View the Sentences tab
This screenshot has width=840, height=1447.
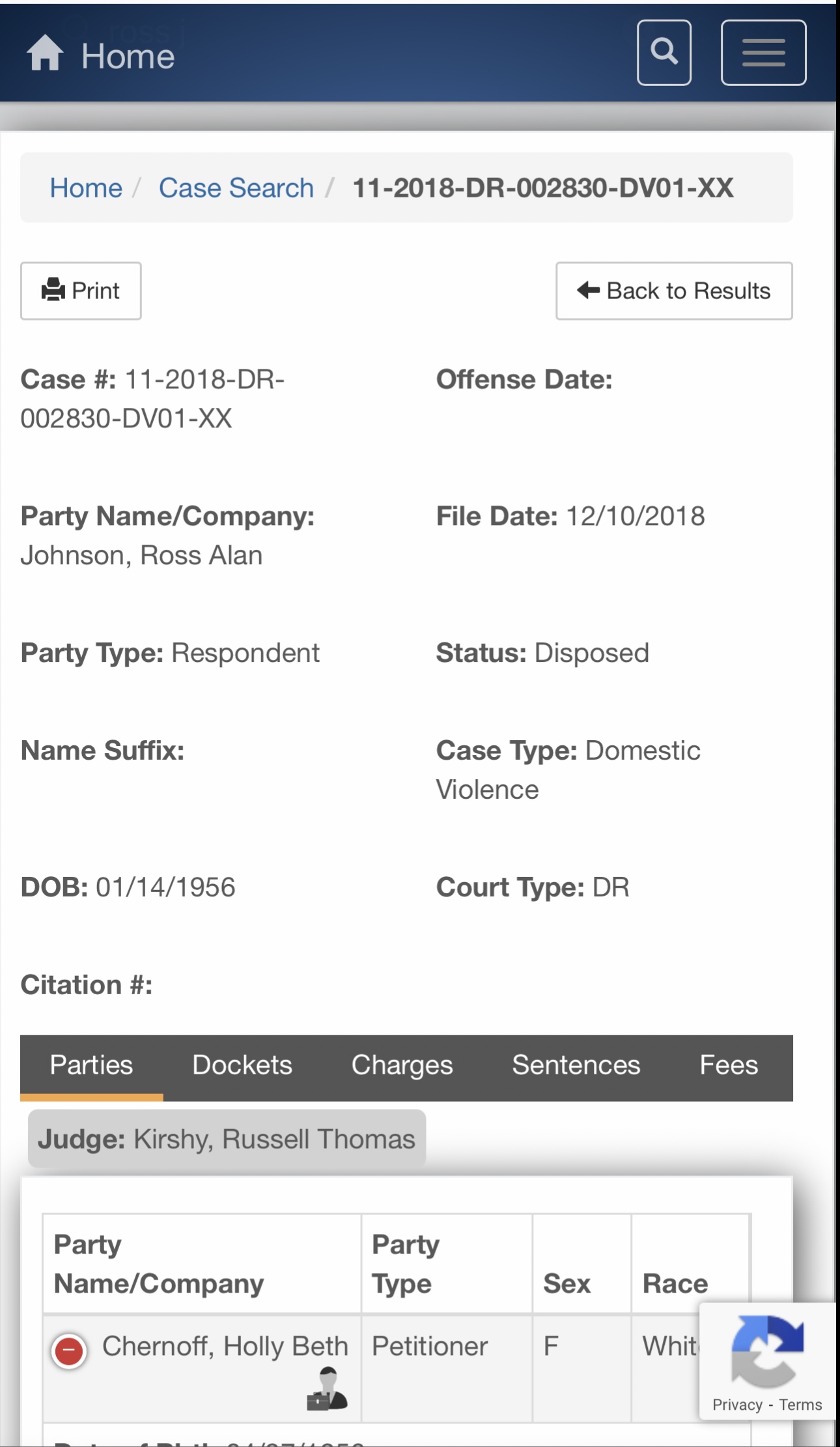576,1065
